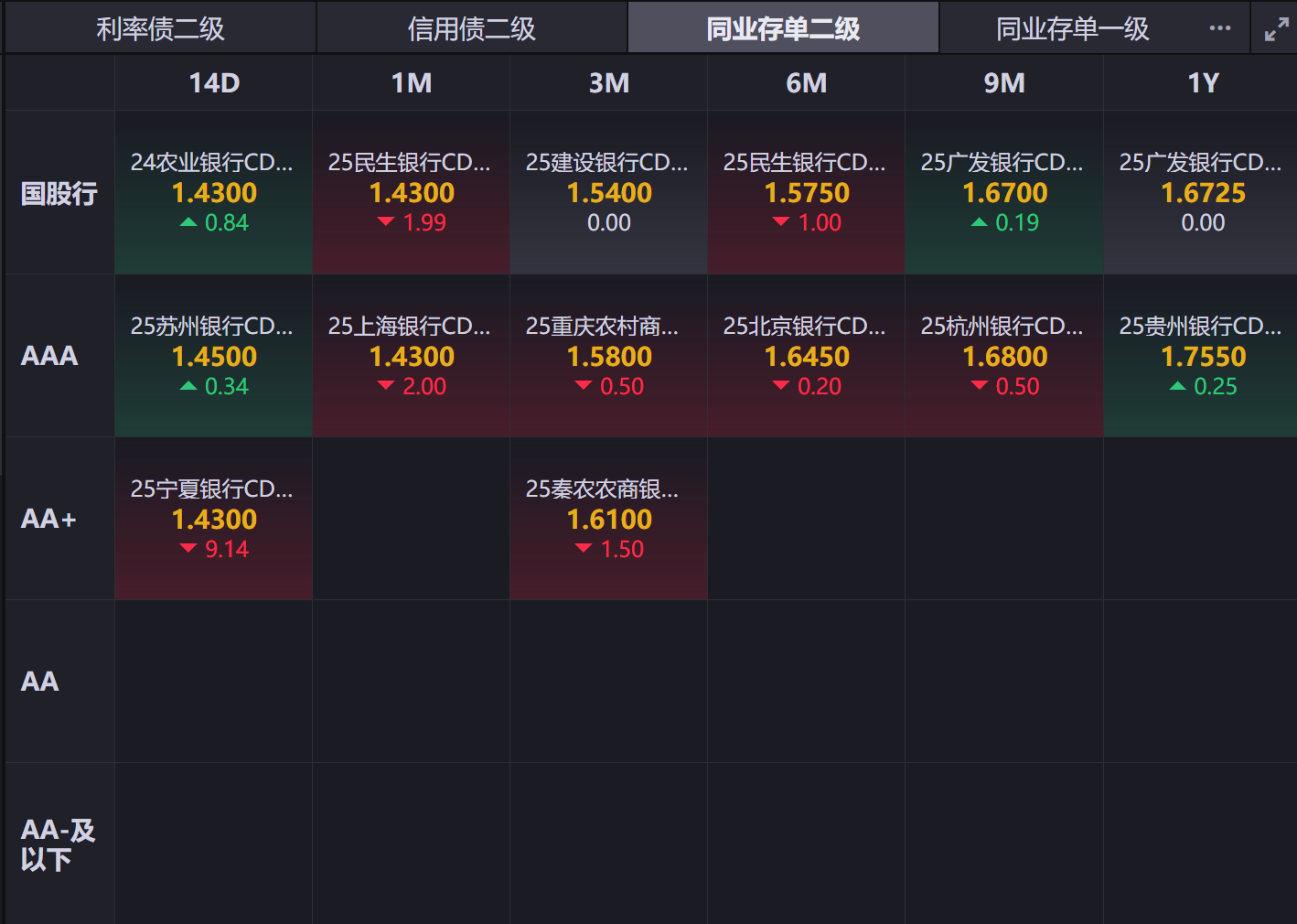Open 25贵州银行CD quote cell

point(1200,356)
